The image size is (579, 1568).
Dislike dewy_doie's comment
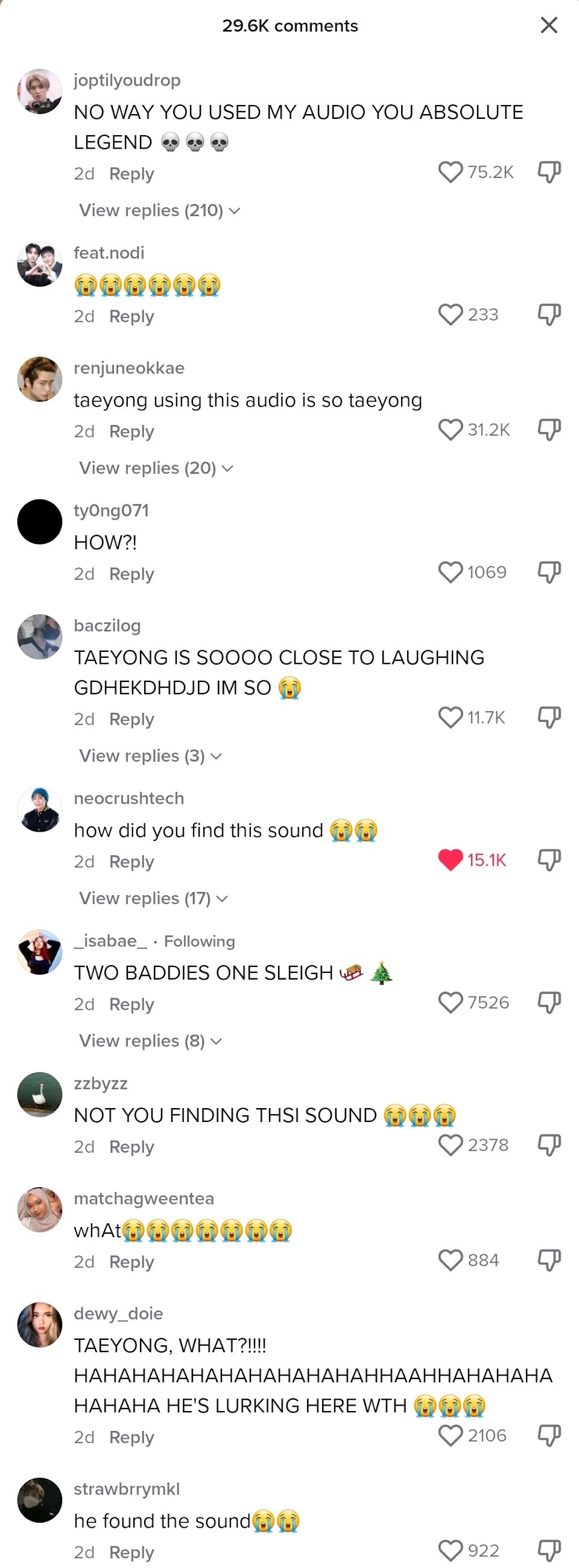pos(549,1436)
